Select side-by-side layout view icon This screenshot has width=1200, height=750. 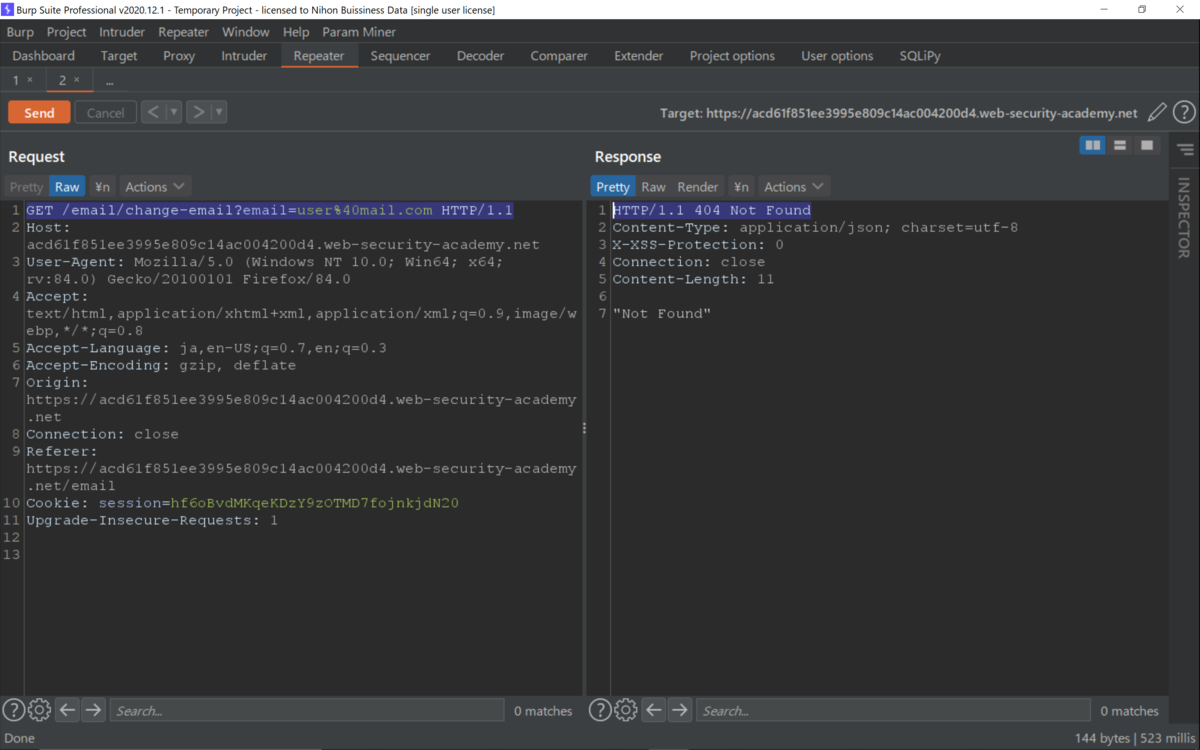[x=1093, y=146]
